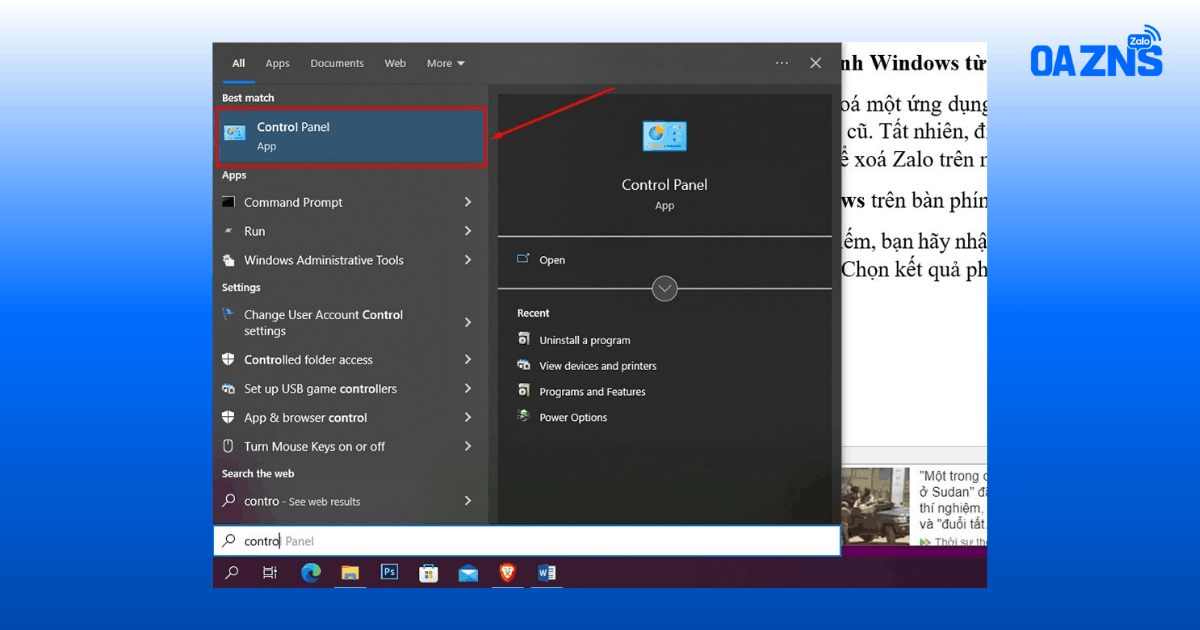Launch Brave browser from the taskbar
The height and width of the screenshot is (630, 1200).
(x=508, y=573)
